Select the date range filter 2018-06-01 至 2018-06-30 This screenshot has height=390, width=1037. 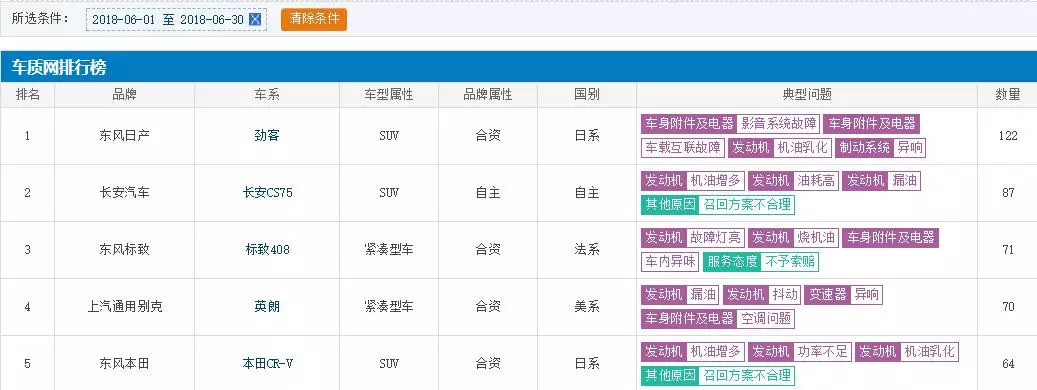pyautogui.click(x=177, y=19)
